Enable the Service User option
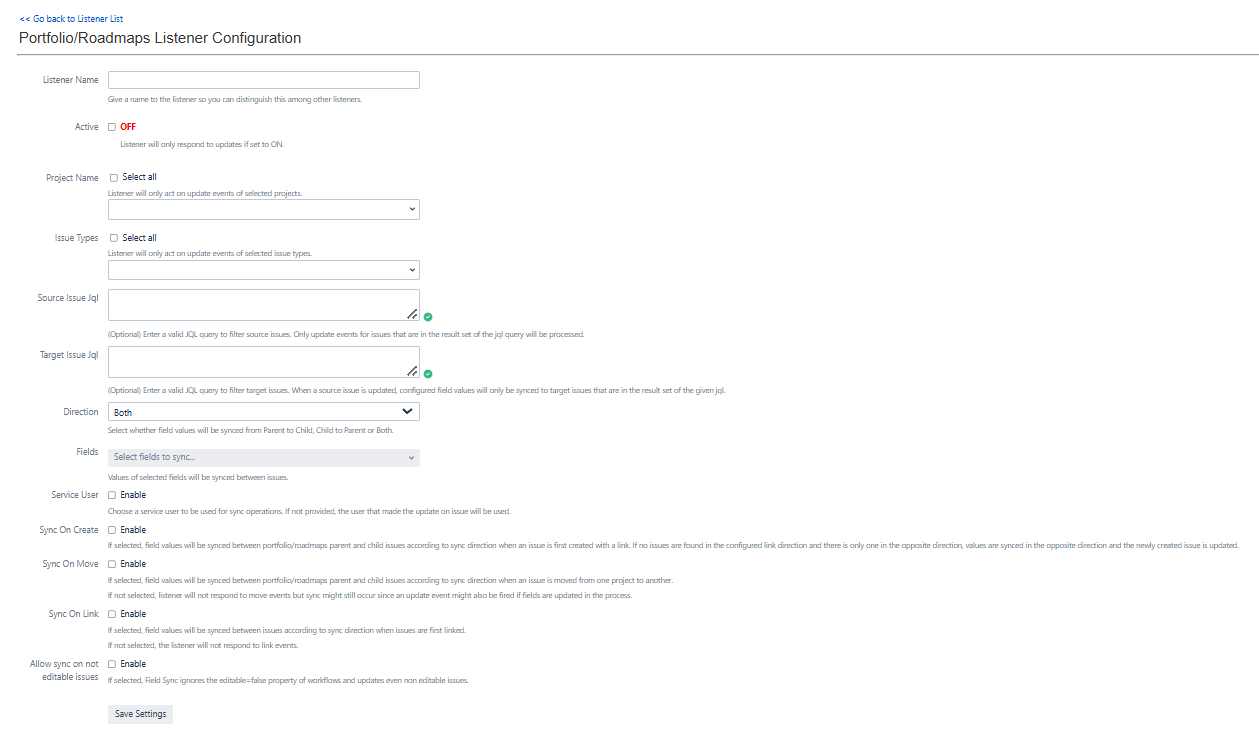This screenshot has height=731, width=1259. point(112,495)
